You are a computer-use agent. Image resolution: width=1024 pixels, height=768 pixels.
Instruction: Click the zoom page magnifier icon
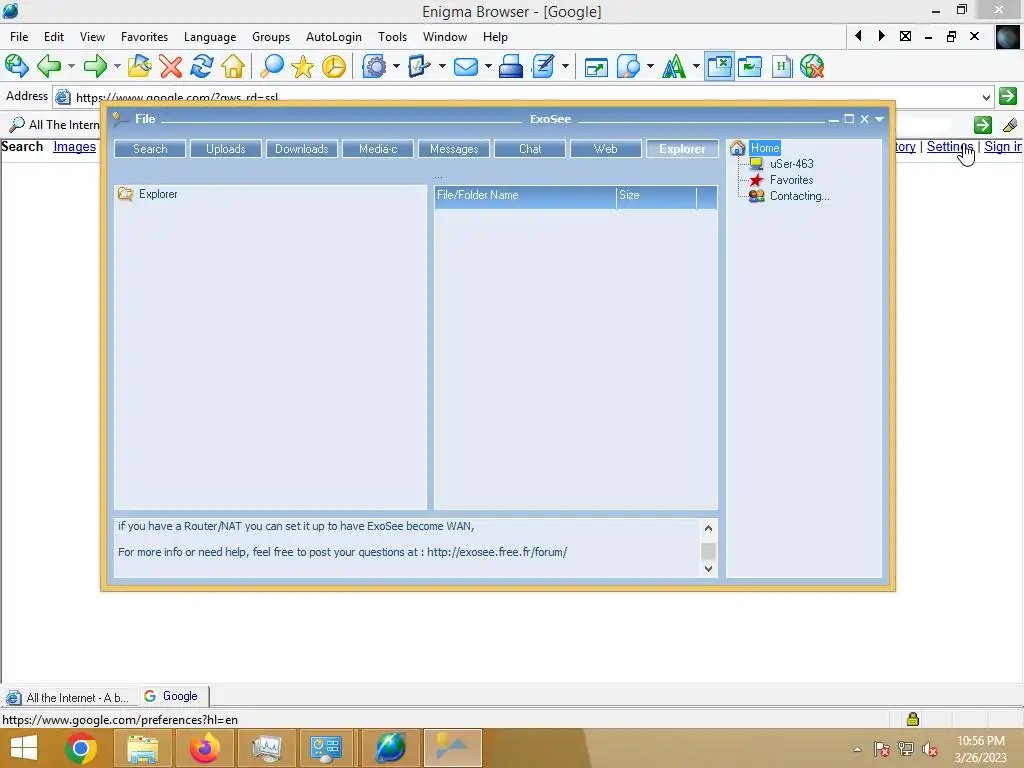click(628, 66)
